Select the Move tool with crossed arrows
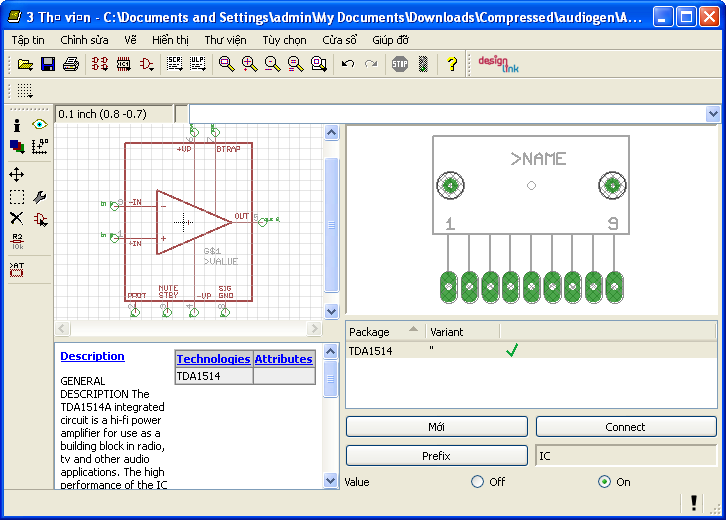Viewport: 726px width, 520px height. coord(17,174)
